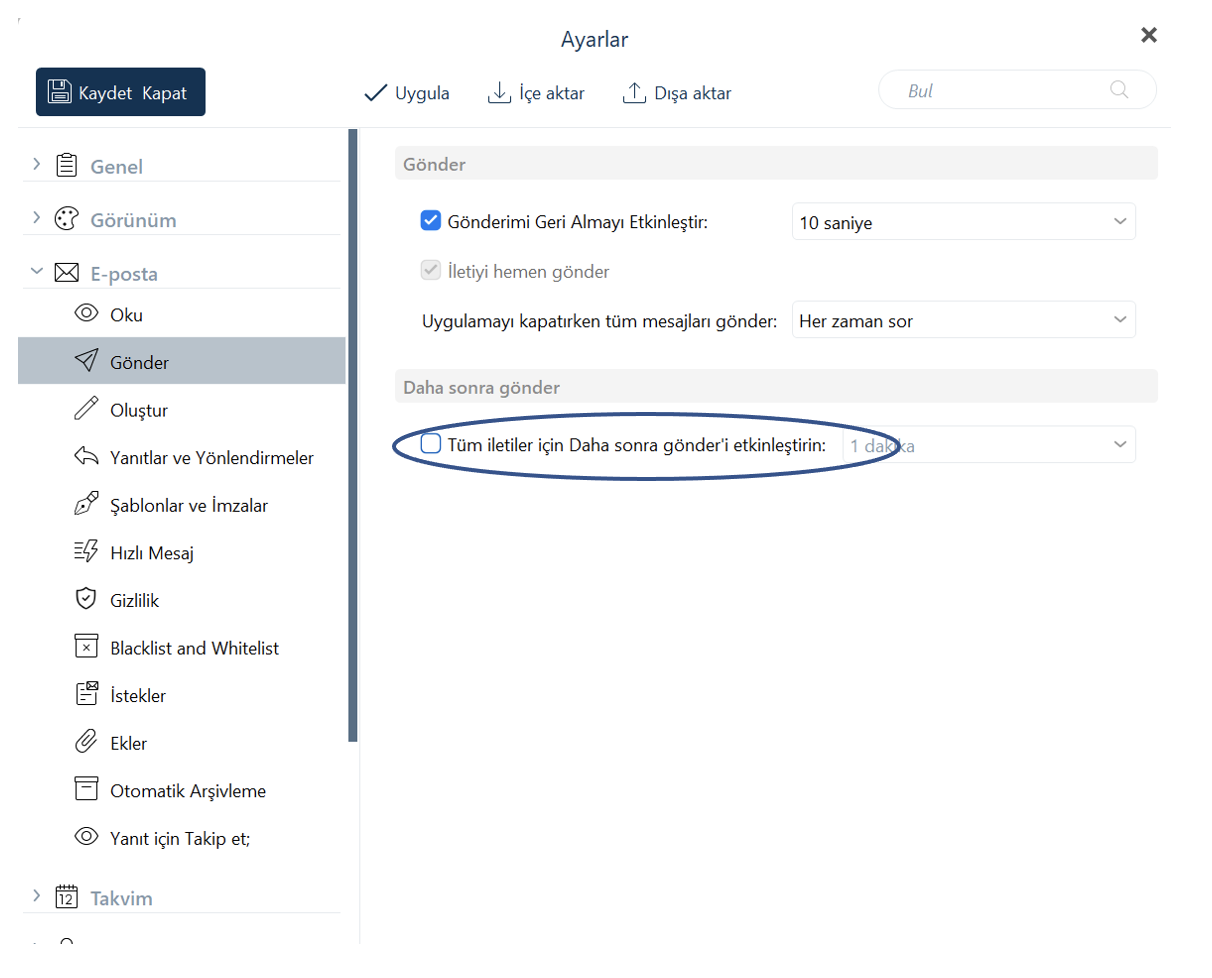Screen dimensions: 1212x978
Task: Expand the Genel section chevron
Action: click(x=36, y=164)
